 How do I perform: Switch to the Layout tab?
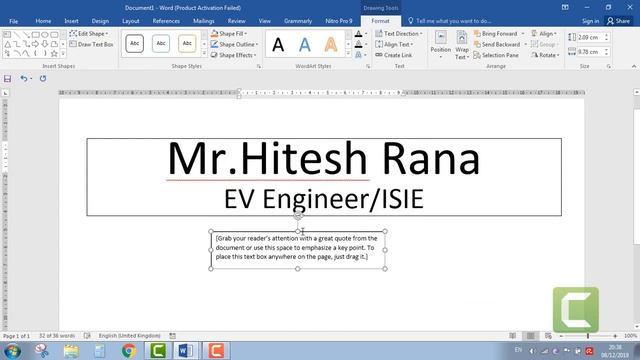coord(131,21)
